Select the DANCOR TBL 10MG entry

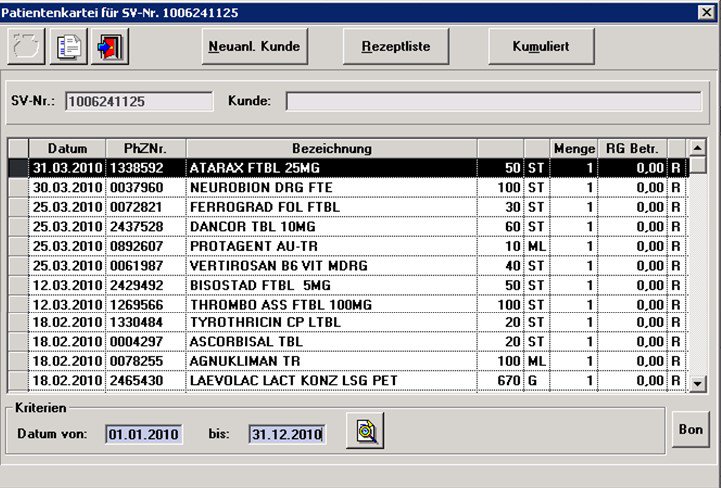[348, 227]
